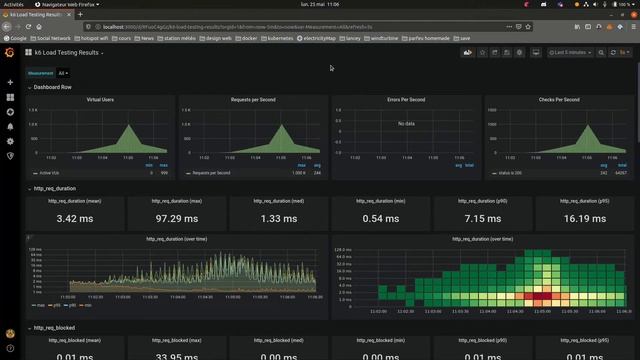640x360 pixels.
Task: Click the volume speaker icon in tray
Action: pyautogui.click(x=595, y=4)
